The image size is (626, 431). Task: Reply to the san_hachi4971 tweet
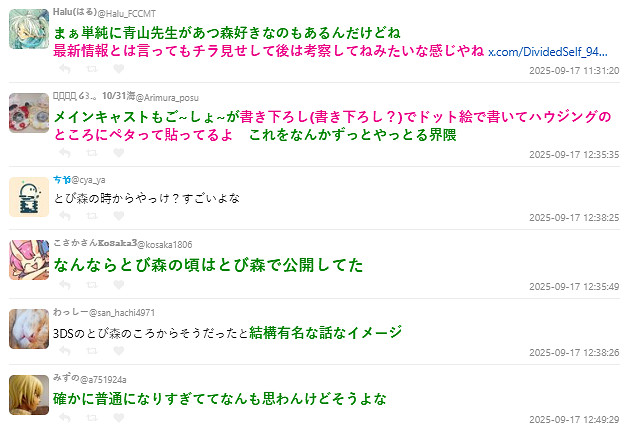tap(64, 352)
